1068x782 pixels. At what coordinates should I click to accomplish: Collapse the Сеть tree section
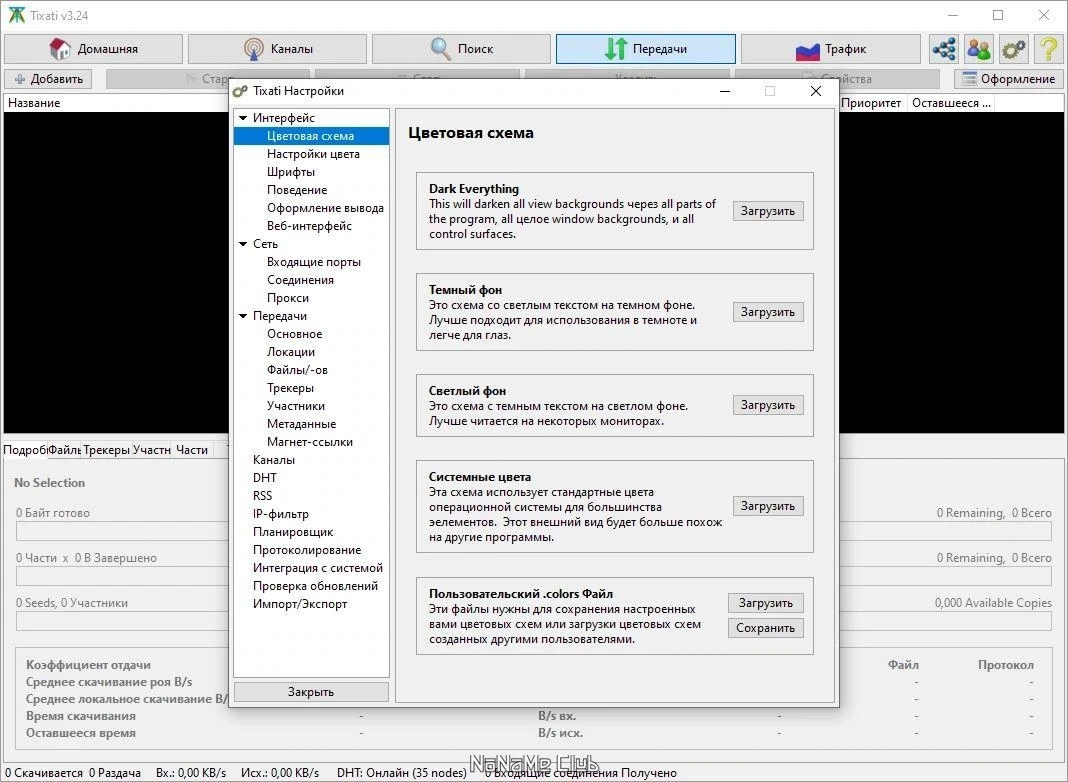[x=243, y=244]
